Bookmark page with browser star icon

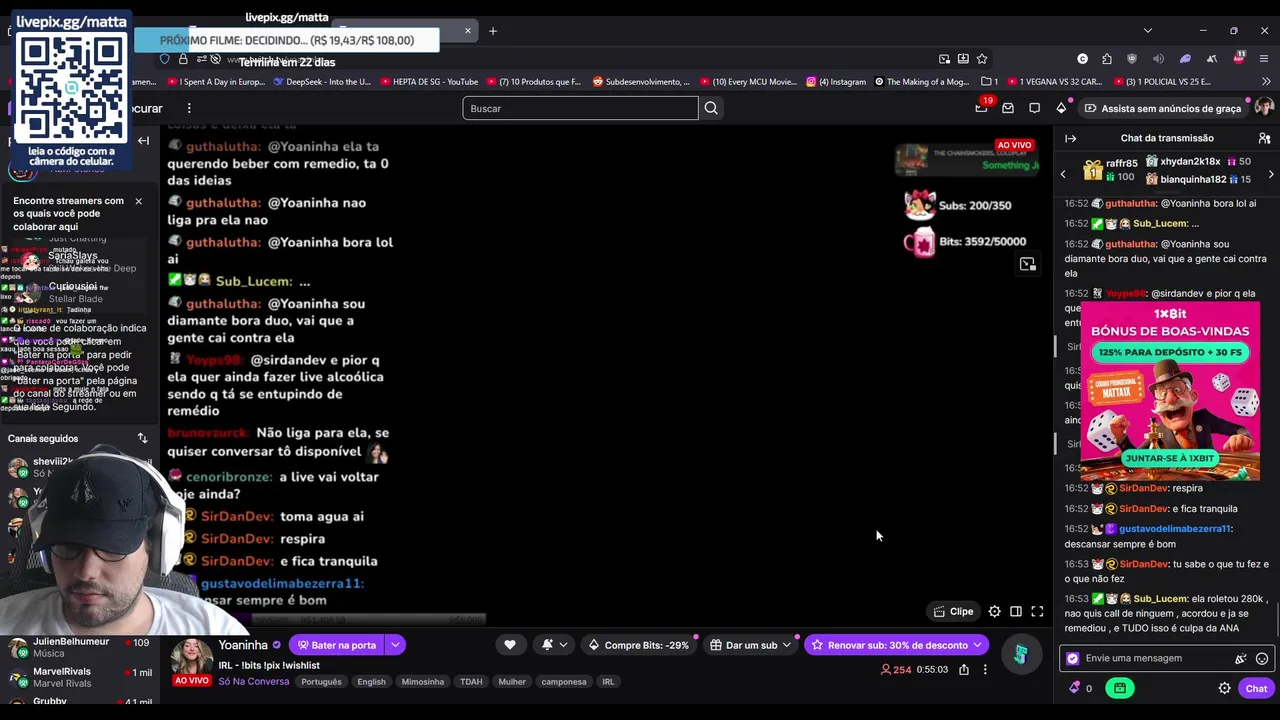(x=982, y=59)
